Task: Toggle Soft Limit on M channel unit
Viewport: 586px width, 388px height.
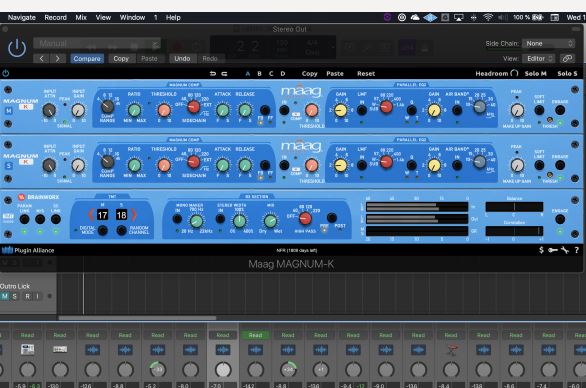Action: [539, 110]
